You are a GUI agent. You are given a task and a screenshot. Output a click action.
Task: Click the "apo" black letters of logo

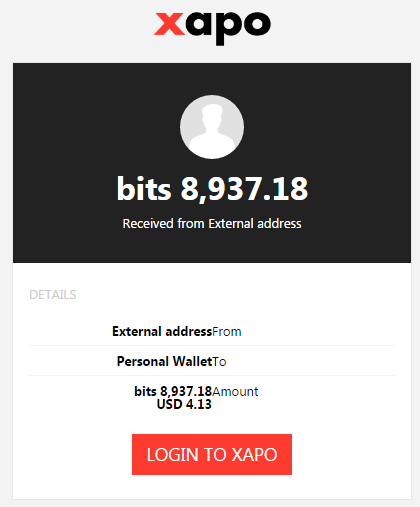[x=228, y=28]
